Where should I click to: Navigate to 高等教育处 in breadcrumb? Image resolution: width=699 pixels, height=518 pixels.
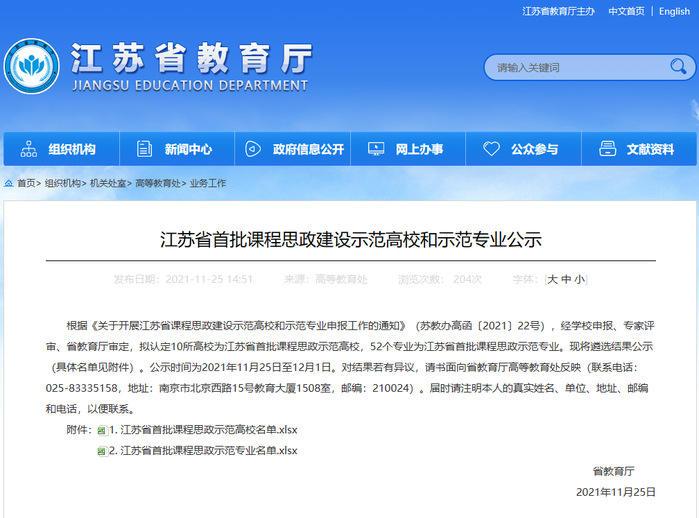tap(157, 184)
